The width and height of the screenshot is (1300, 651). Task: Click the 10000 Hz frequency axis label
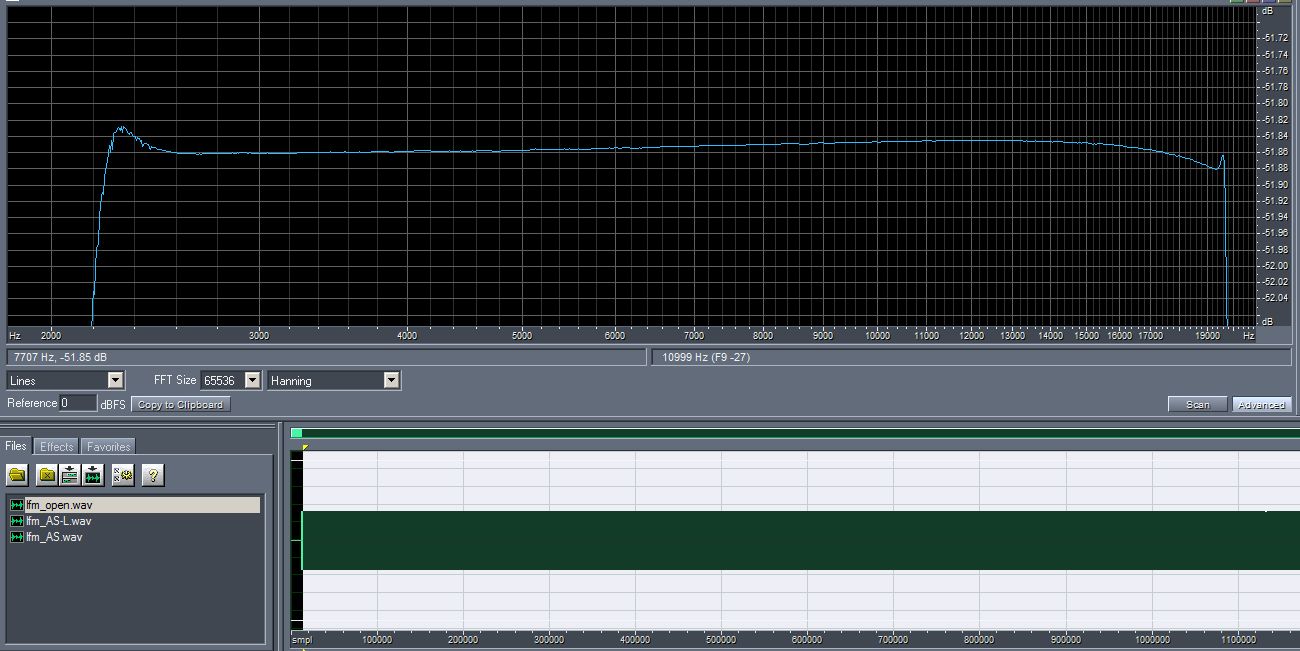tap(878, 336)
